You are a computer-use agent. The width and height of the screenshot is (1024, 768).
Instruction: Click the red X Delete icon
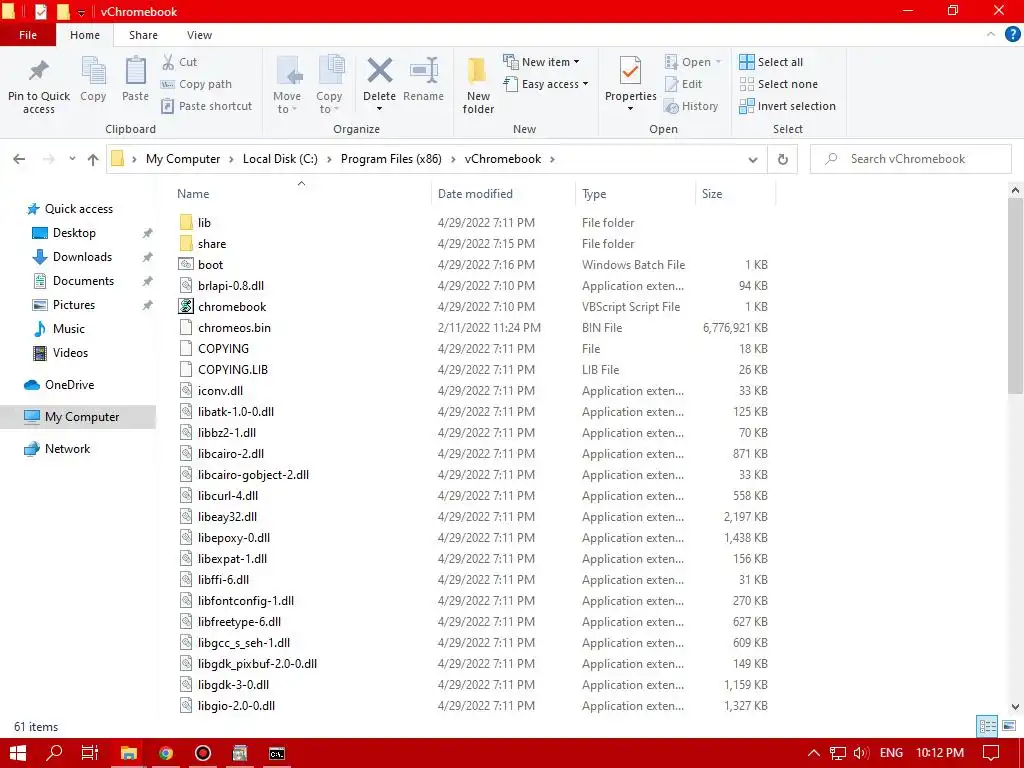coord(379,71)
